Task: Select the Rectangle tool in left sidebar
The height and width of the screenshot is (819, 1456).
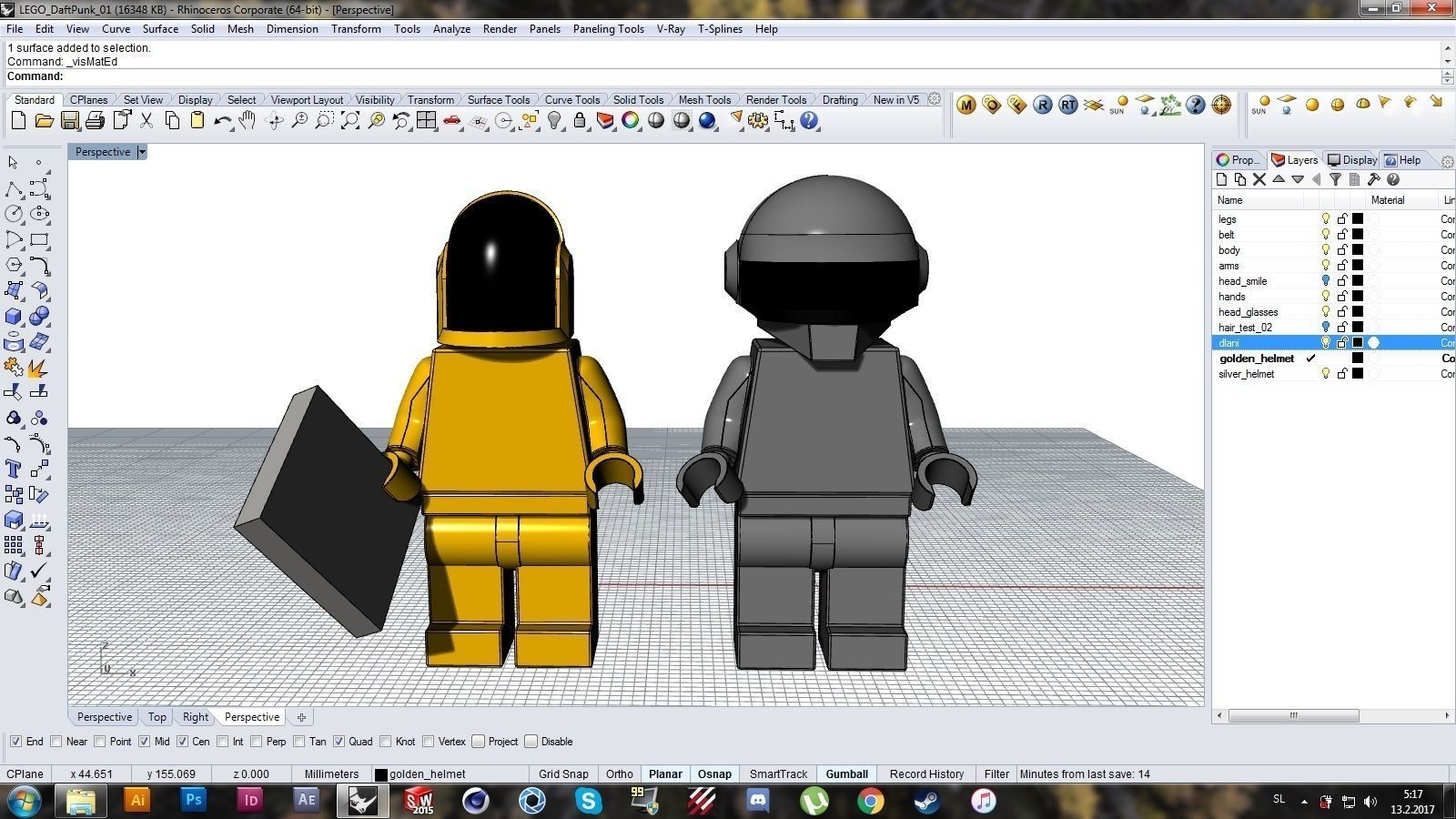Action: pos(39,239)
